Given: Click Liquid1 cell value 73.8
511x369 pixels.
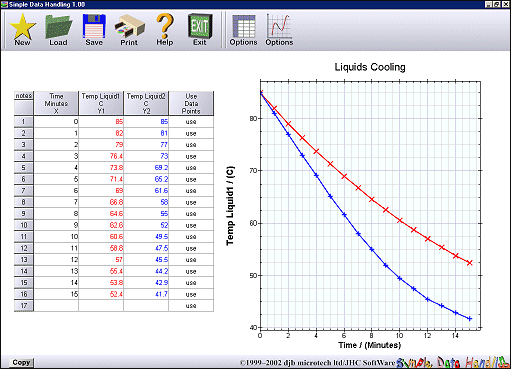Looking at the screenshot, I should click(x=101, y=168).
